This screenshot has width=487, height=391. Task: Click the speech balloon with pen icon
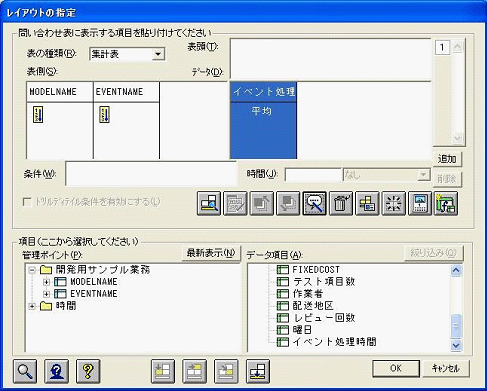(x=314, y=203)
